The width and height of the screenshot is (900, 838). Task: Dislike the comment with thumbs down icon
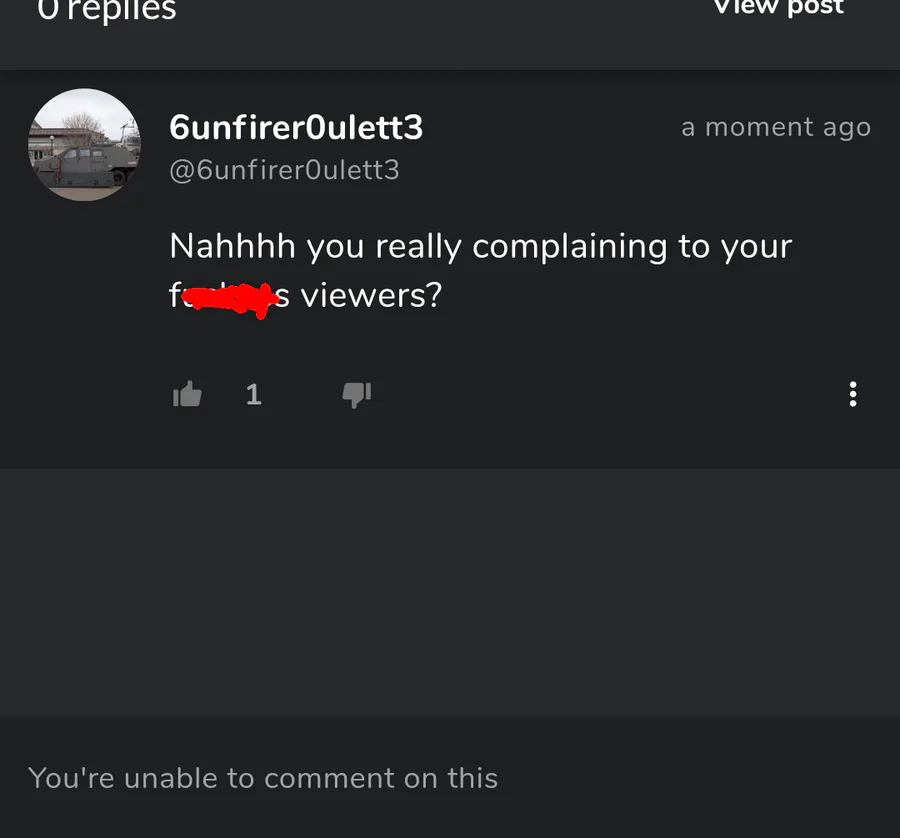tap(356, 395)
